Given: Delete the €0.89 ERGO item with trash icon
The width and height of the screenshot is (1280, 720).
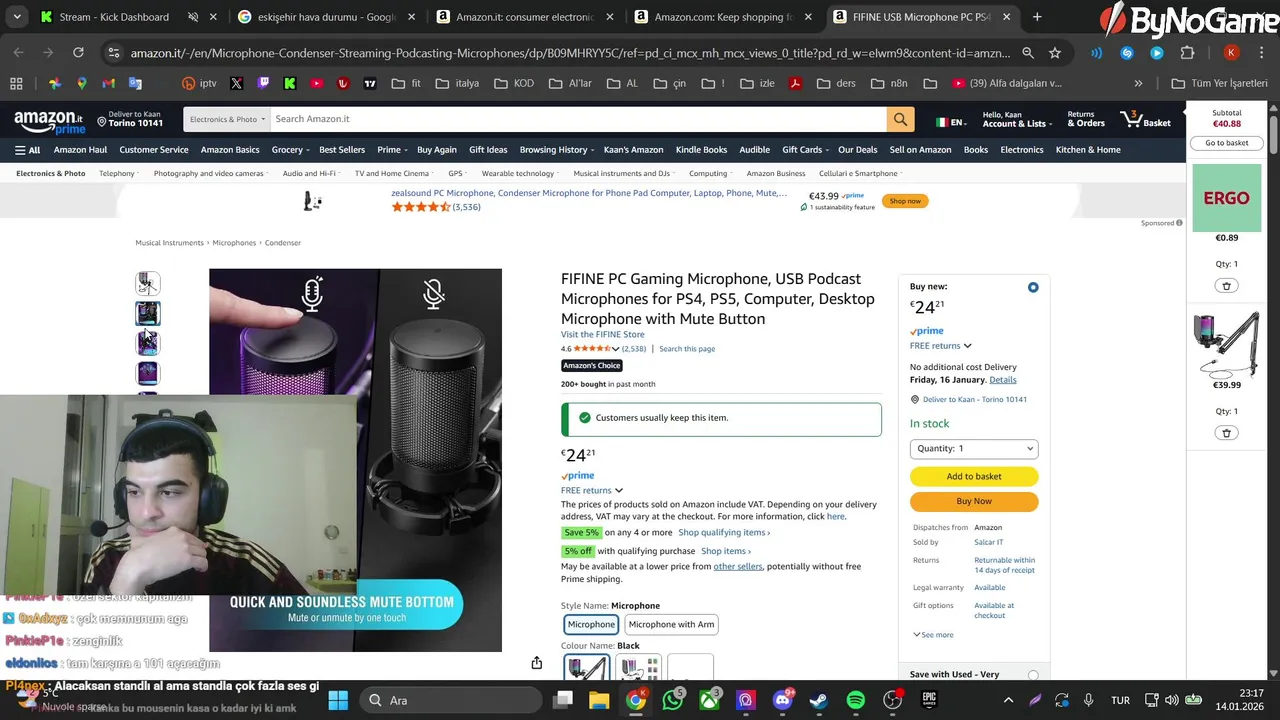Looking at the screenshot, I should pyautogui.click(x=1226, y=286).
